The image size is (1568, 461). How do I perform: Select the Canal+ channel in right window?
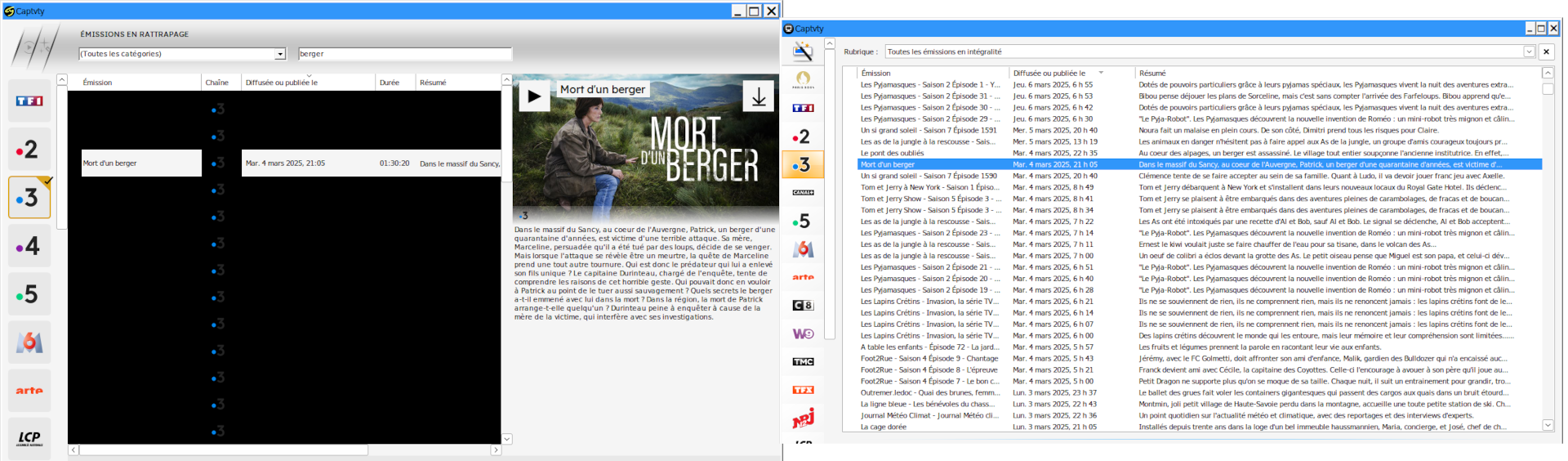click(x=803, y=193)
